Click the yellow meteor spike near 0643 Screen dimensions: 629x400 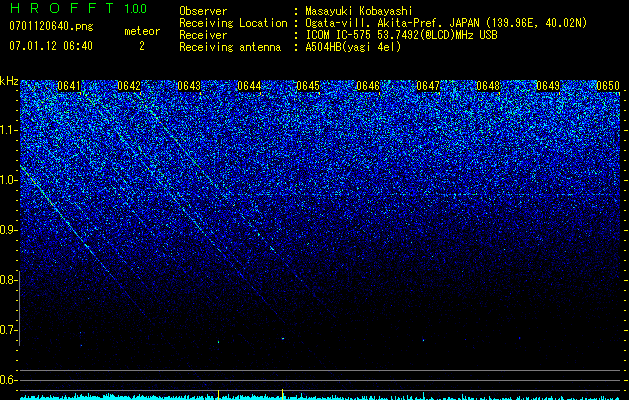click(x=218, y=395)
